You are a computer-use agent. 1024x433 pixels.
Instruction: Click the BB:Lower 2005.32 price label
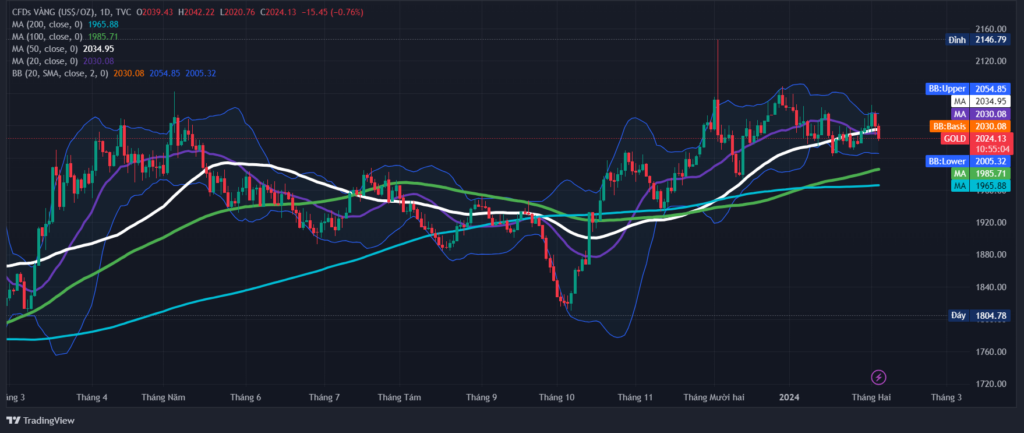pyautogui.click(x=968, y=161)
